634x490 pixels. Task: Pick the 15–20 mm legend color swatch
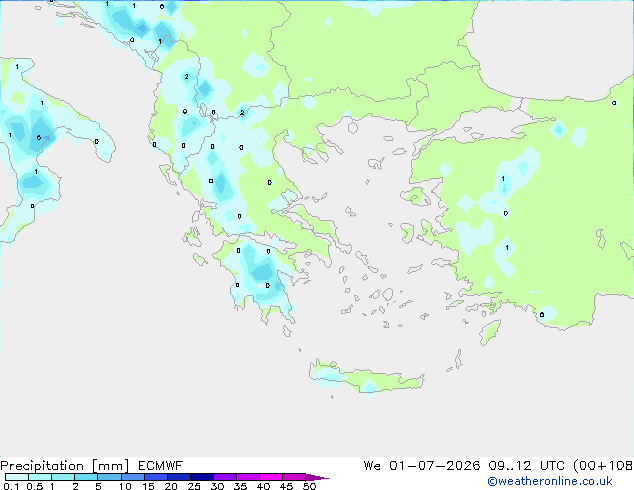[155, 477]
